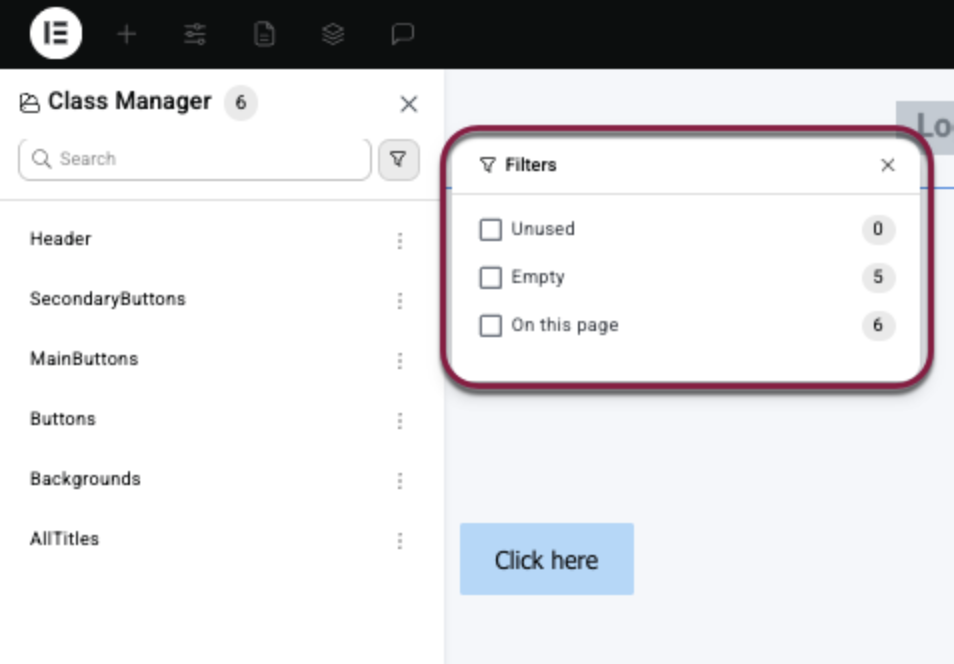Click the "Click here" button on canvas
Image resolution: width=954 pixels, height=664 pixels.
(546, 560)
